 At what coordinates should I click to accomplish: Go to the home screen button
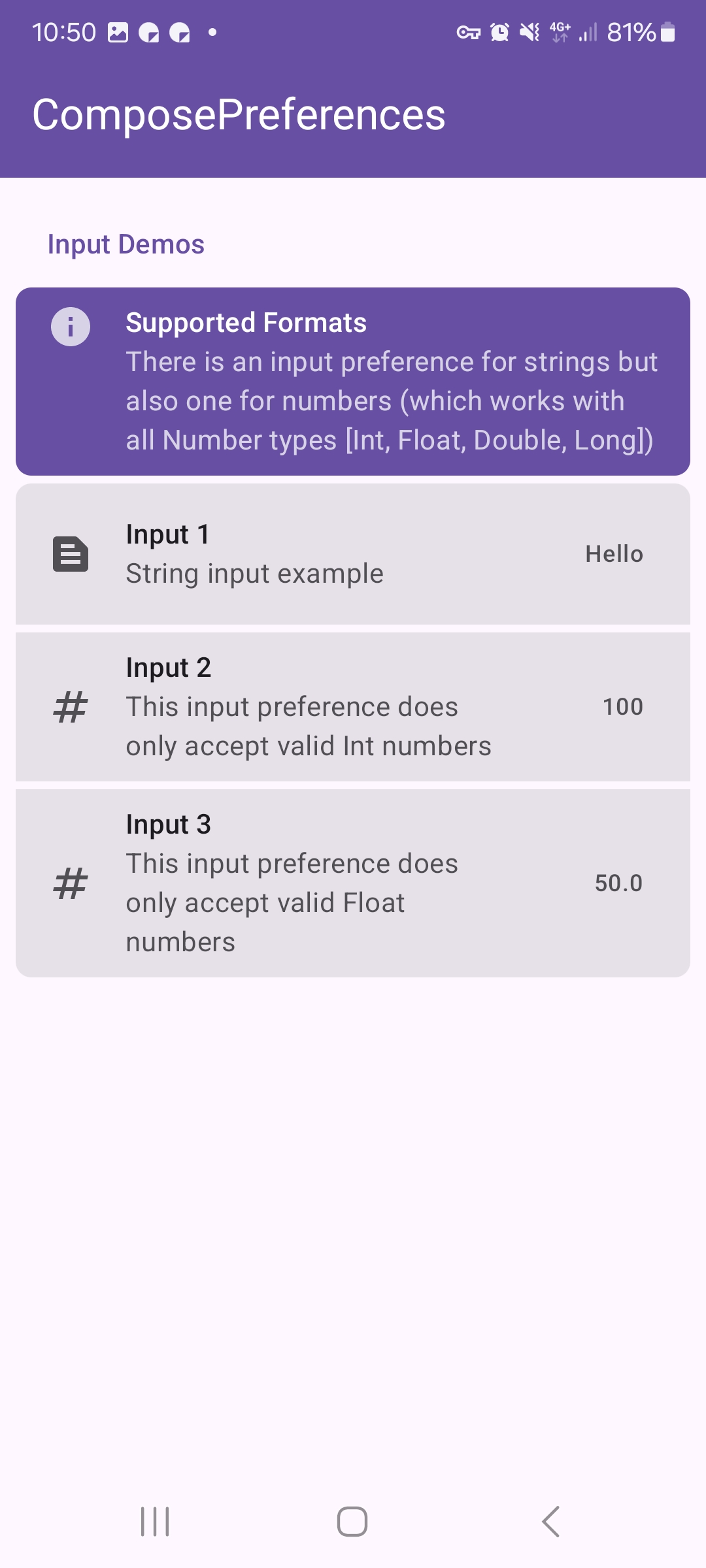[352, 1522]
